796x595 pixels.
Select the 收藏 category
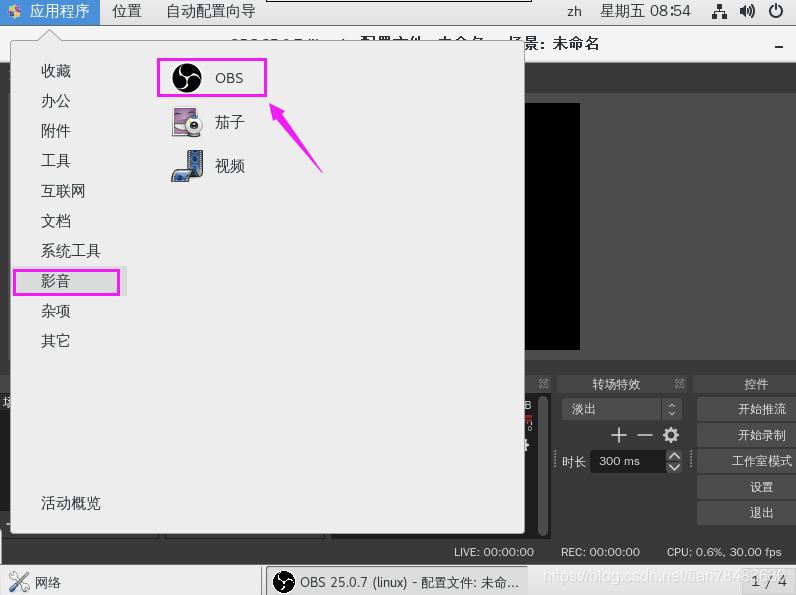tap(56, 71)
